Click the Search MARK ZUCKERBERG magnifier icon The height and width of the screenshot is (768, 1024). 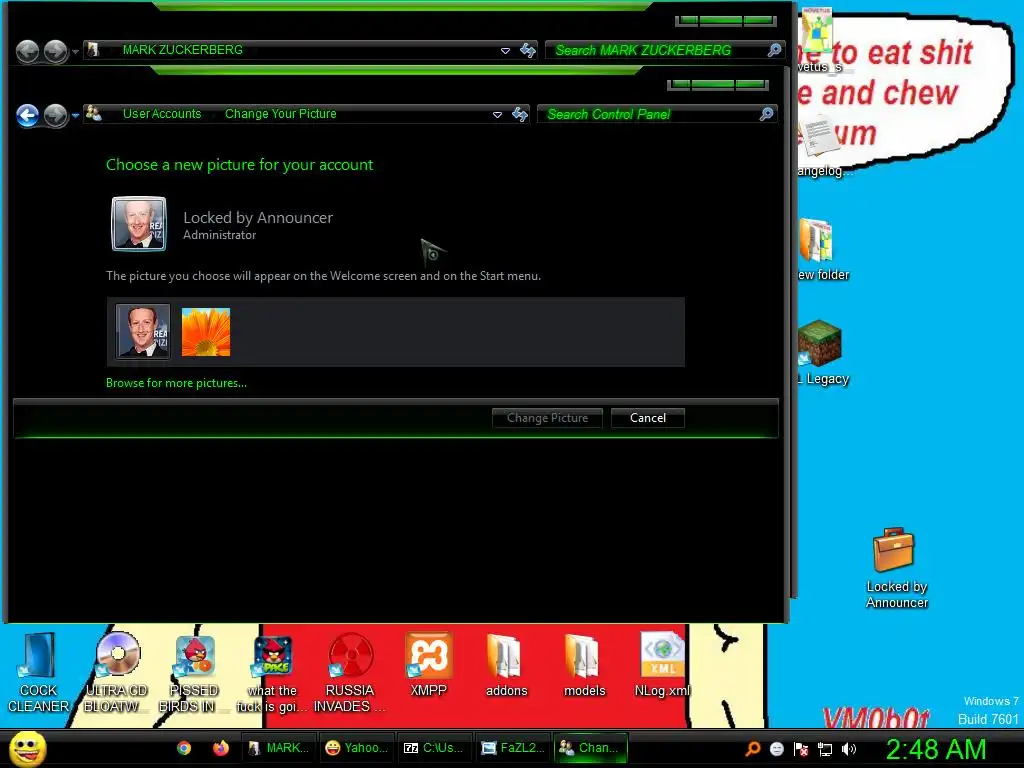[x=775, y=50]
